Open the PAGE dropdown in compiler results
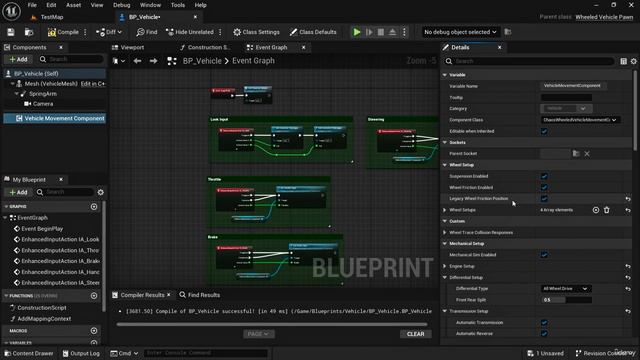The width and height of the screenshot is (640, 360). tap(258, 334)
